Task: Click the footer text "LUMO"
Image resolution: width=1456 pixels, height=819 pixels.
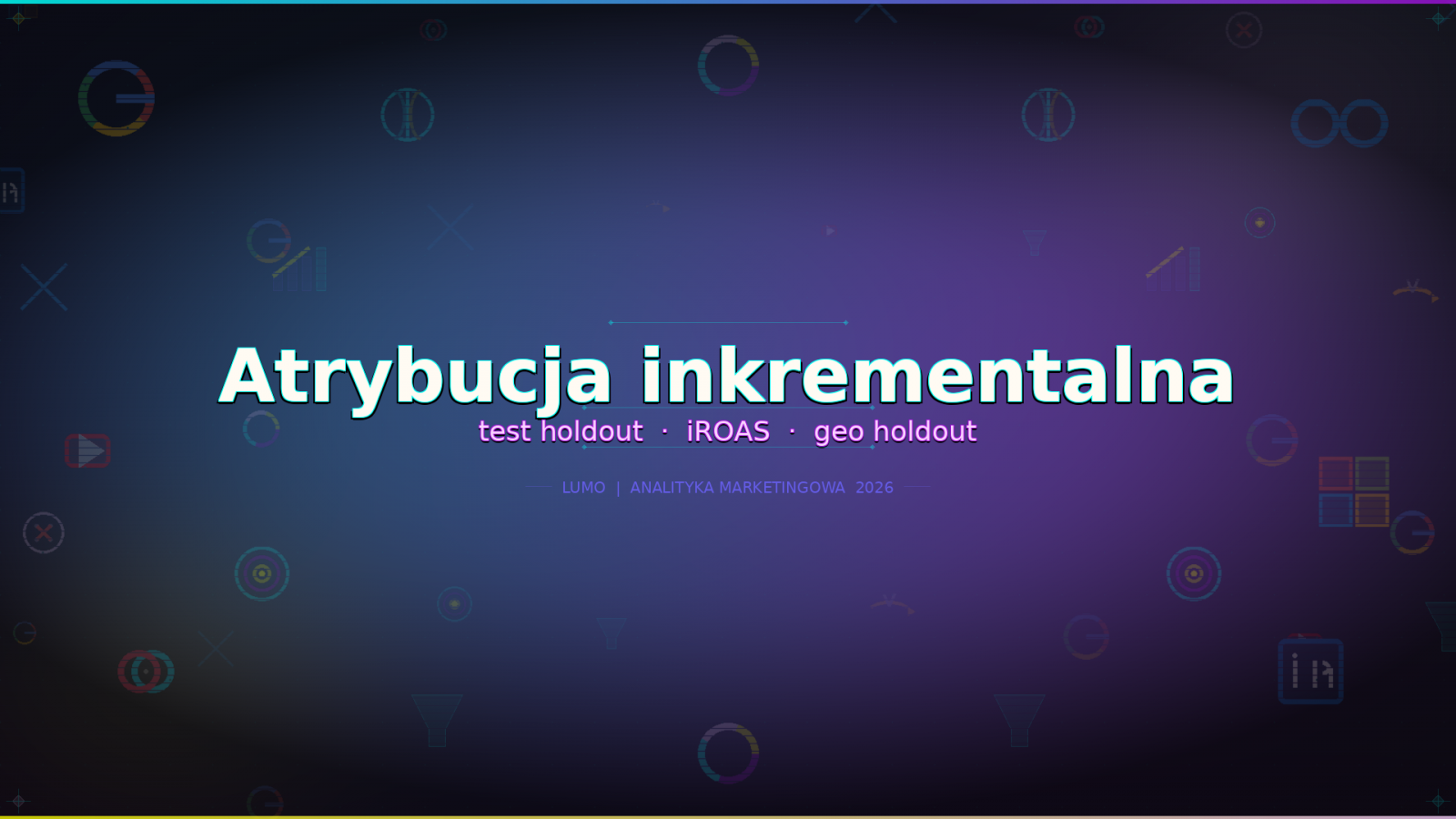Action: coord(583,488)
